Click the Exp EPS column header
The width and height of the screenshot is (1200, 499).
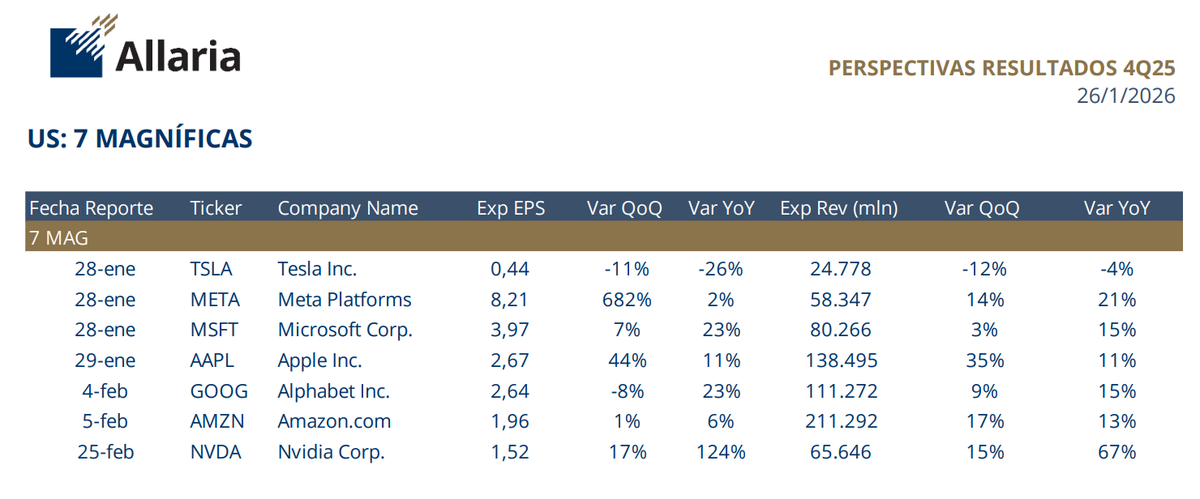click(510, 208)
